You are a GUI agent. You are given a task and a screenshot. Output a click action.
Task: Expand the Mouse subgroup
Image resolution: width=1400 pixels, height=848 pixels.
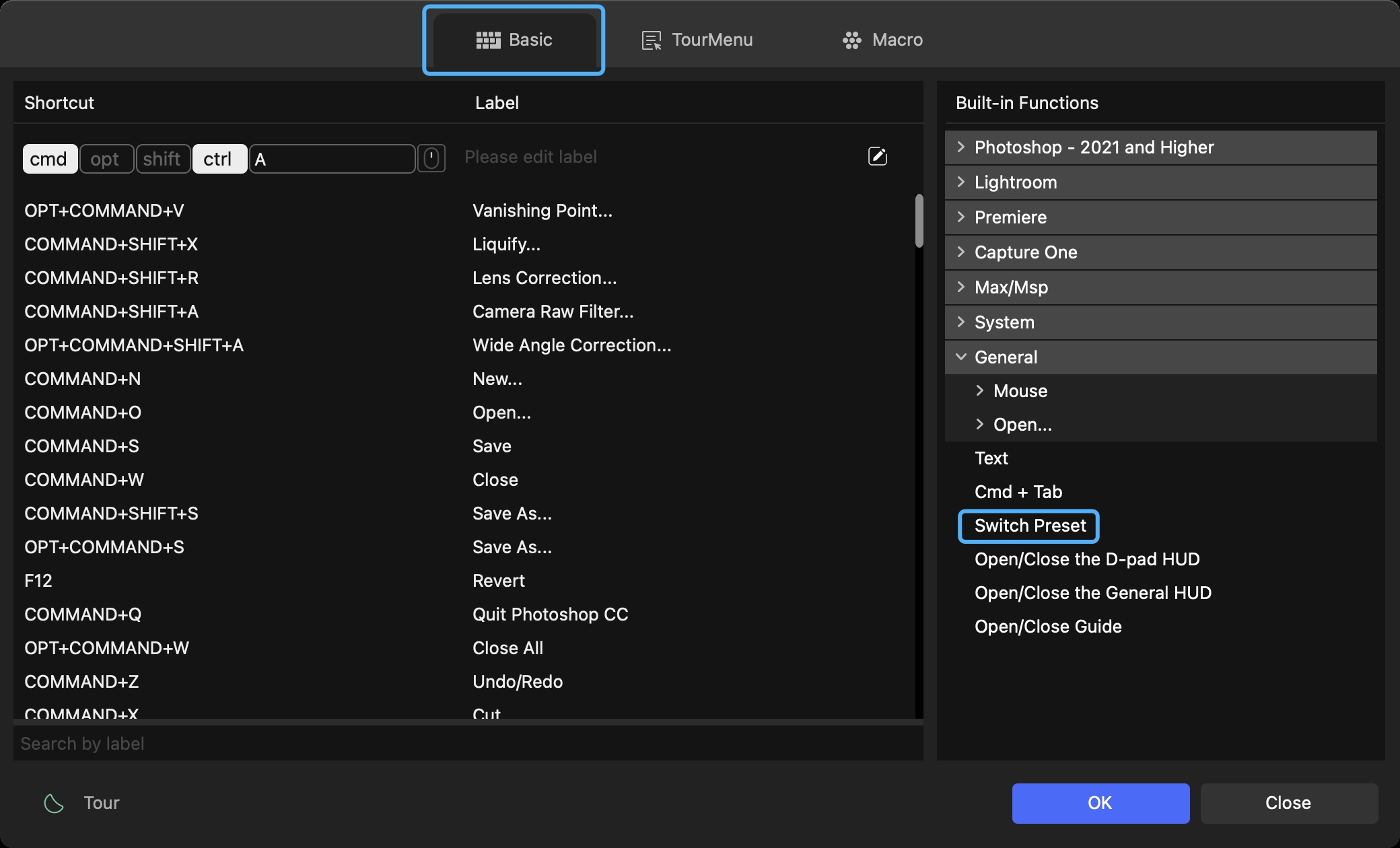pos(1161,391)
